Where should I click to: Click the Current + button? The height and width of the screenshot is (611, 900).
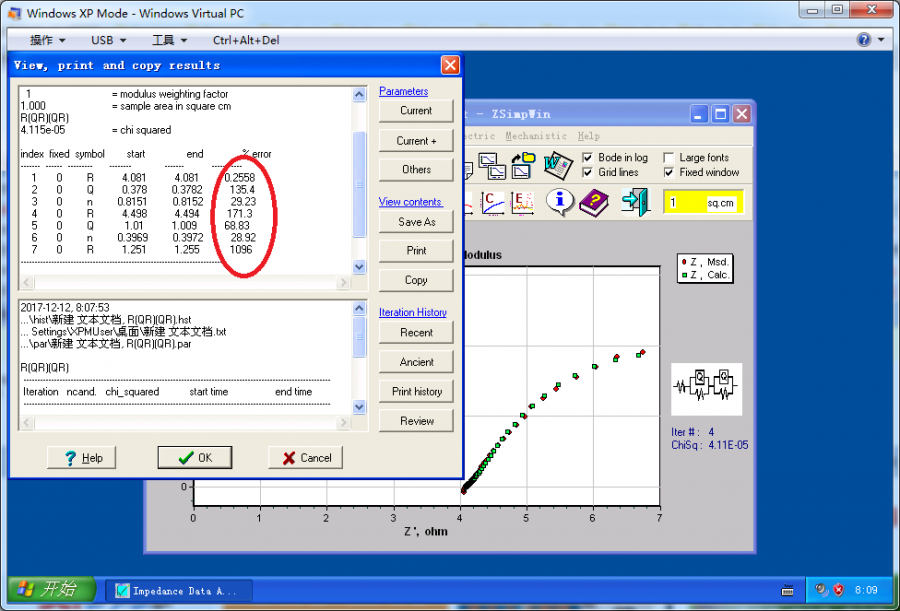(x=416, y=141)
